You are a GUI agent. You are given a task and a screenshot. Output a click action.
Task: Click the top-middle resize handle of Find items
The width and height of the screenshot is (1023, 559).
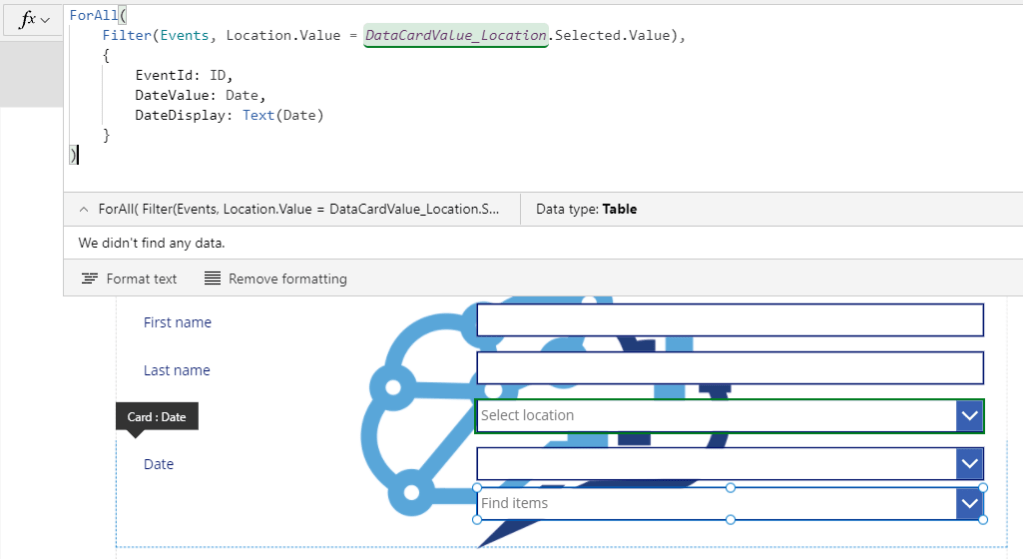[x=730, y=487]
